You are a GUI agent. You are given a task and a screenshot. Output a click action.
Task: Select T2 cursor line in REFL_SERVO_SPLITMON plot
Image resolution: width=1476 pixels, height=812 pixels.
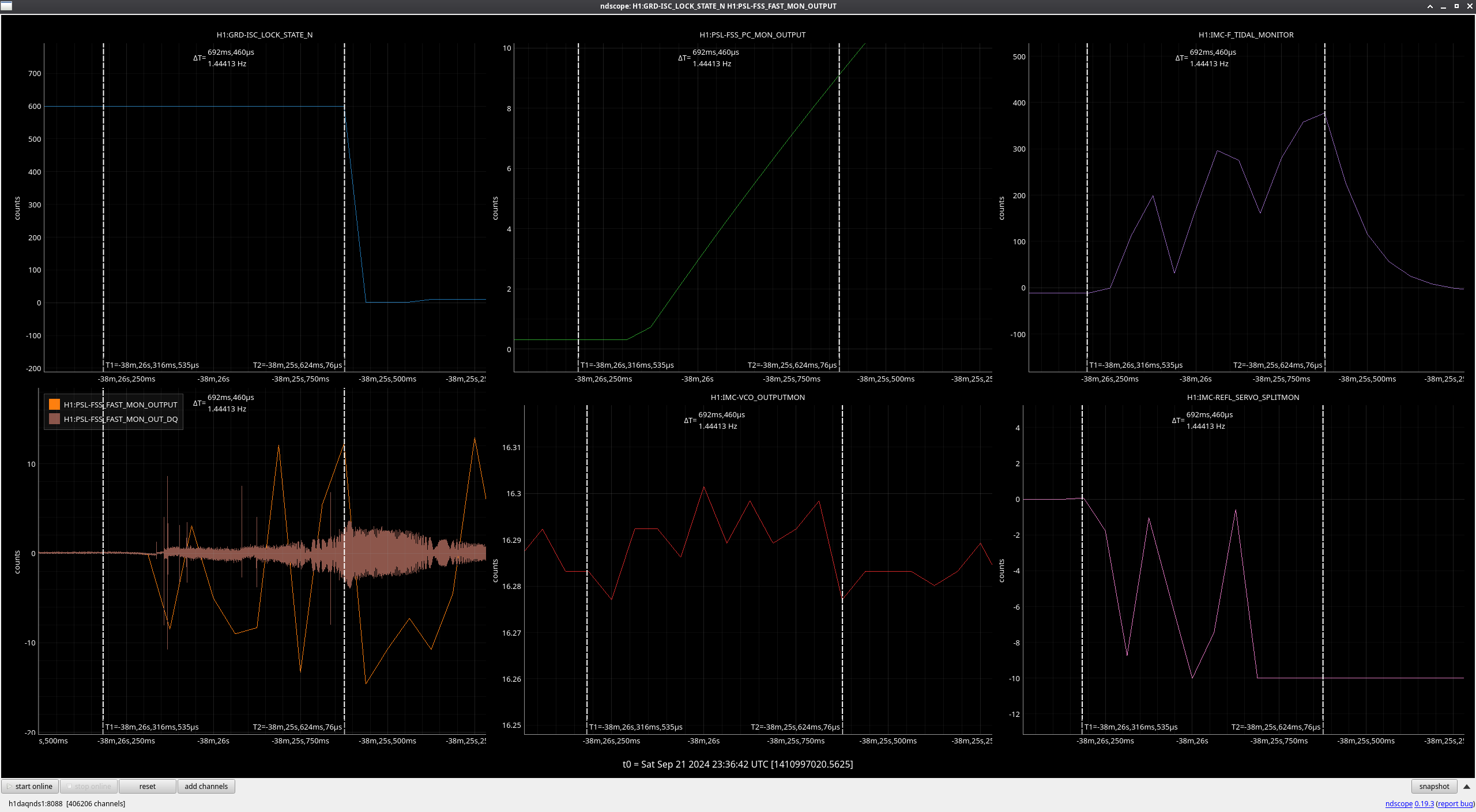click(x=1323, y=571)
